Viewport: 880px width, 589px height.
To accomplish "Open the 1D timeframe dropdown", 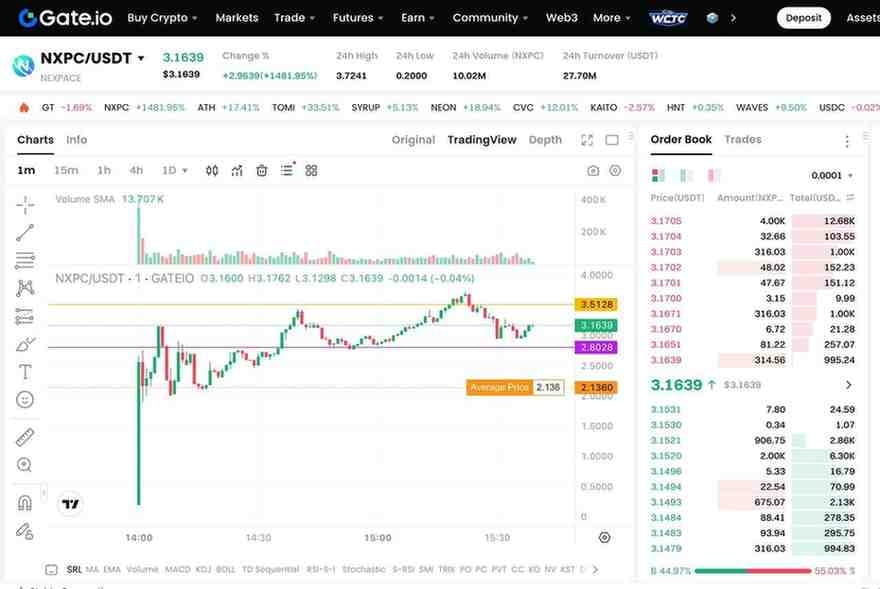I will point(175,170).
